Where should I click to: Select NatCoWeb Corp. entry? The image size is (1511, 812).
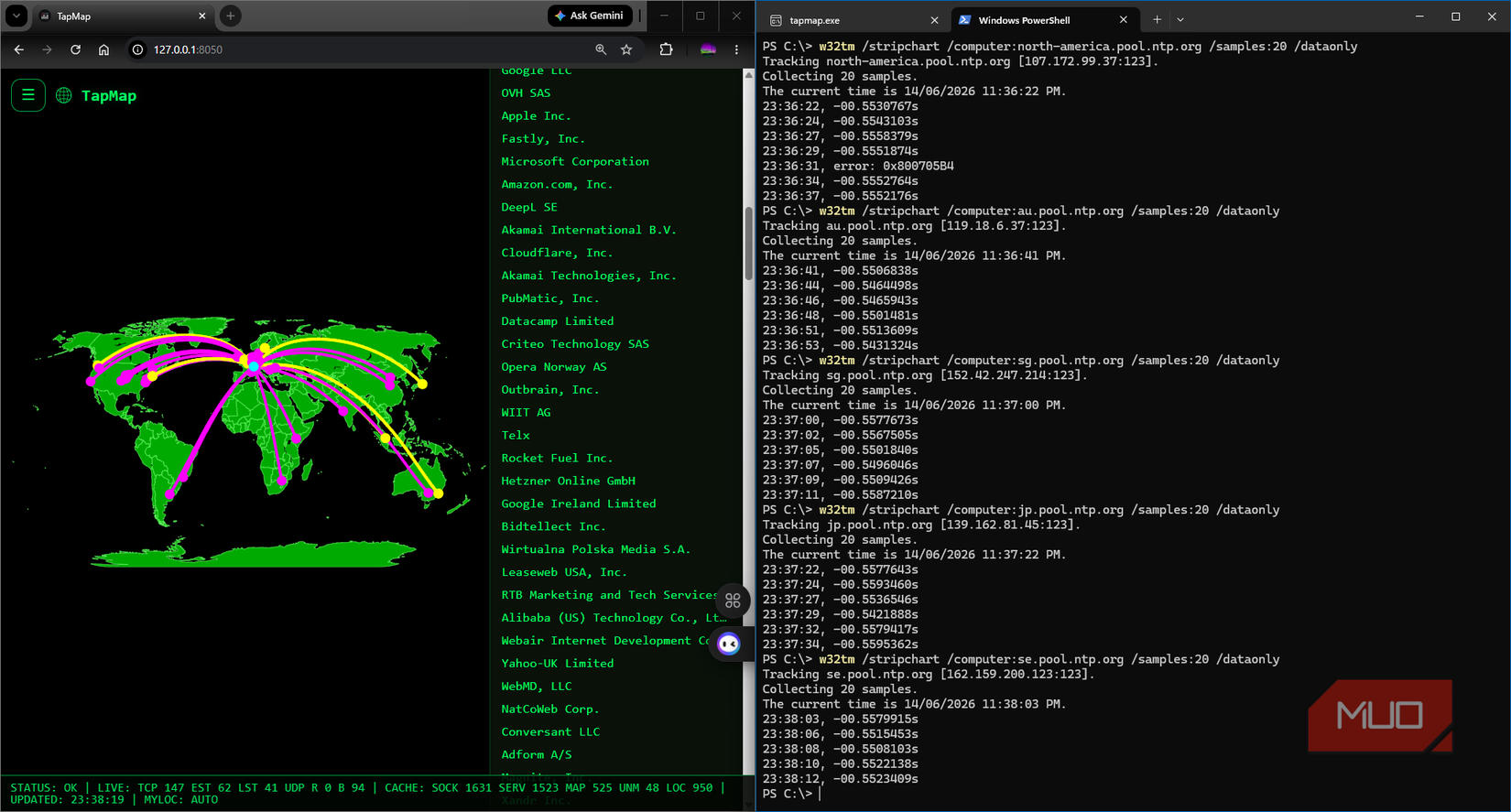(550, 709)
